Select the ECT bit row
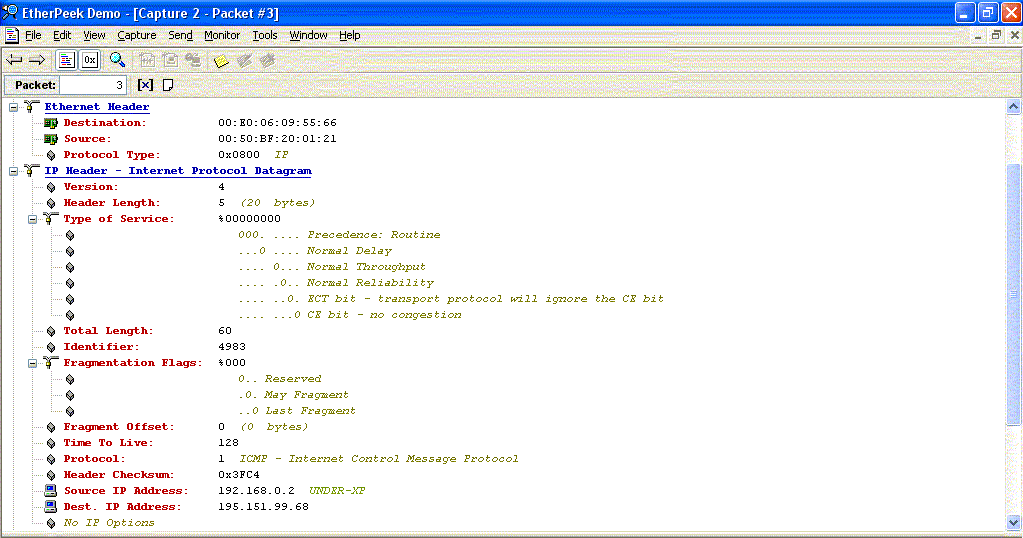Screen dimensions: 1023x538 [451, 299]
